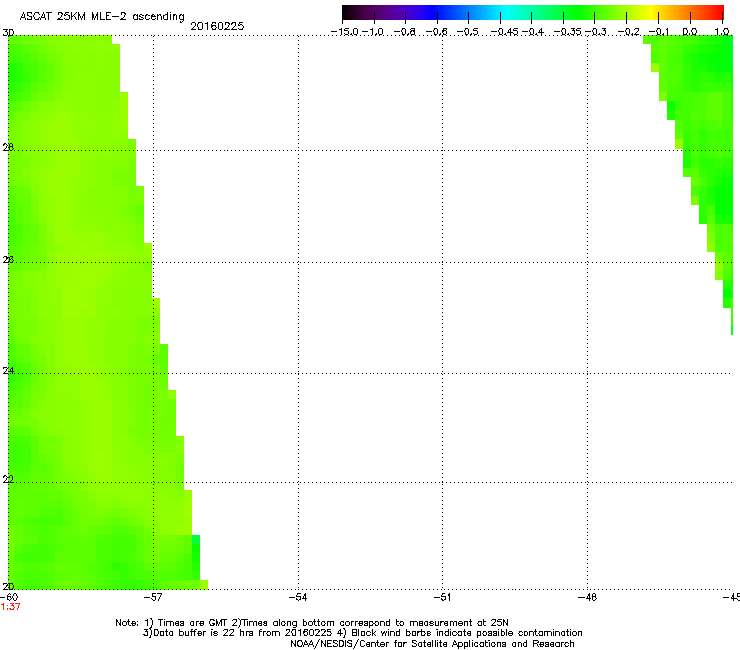The image size is (740, 650).
Task: Select the 1.0 colorbar label
Action: pyautogui.click(x=722, y=32)
